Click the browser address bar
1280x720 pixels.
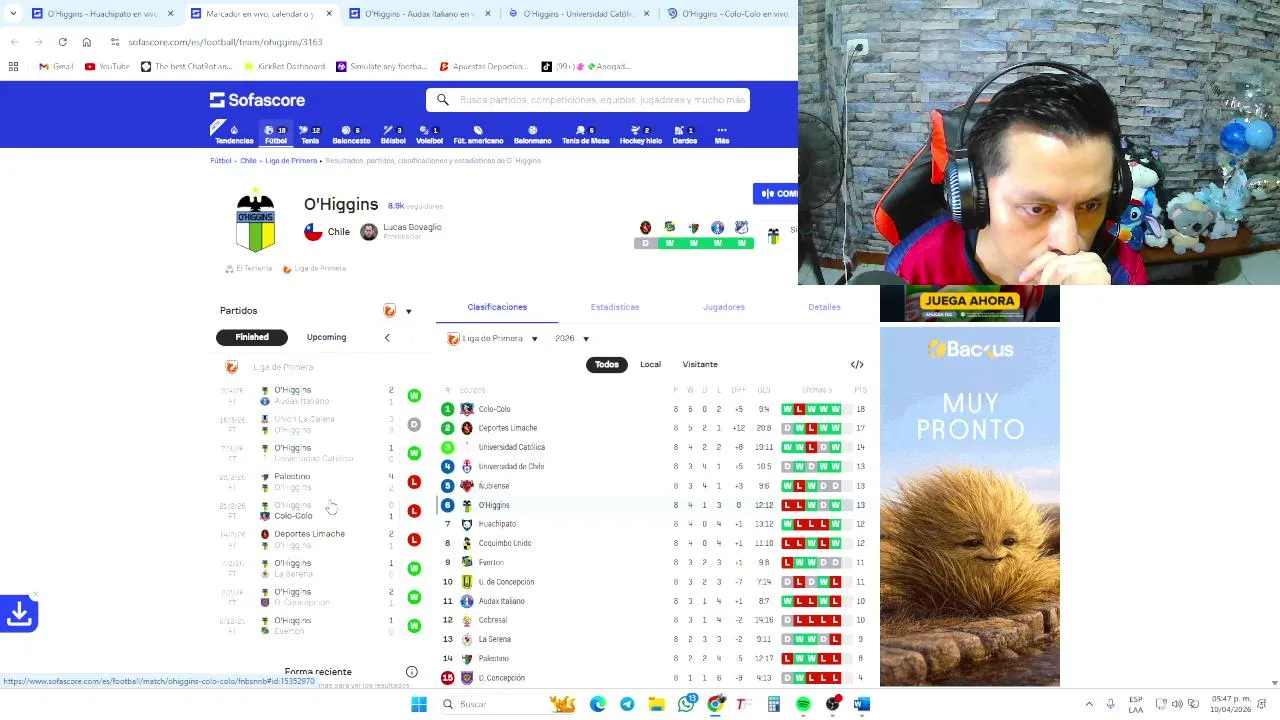440,42
